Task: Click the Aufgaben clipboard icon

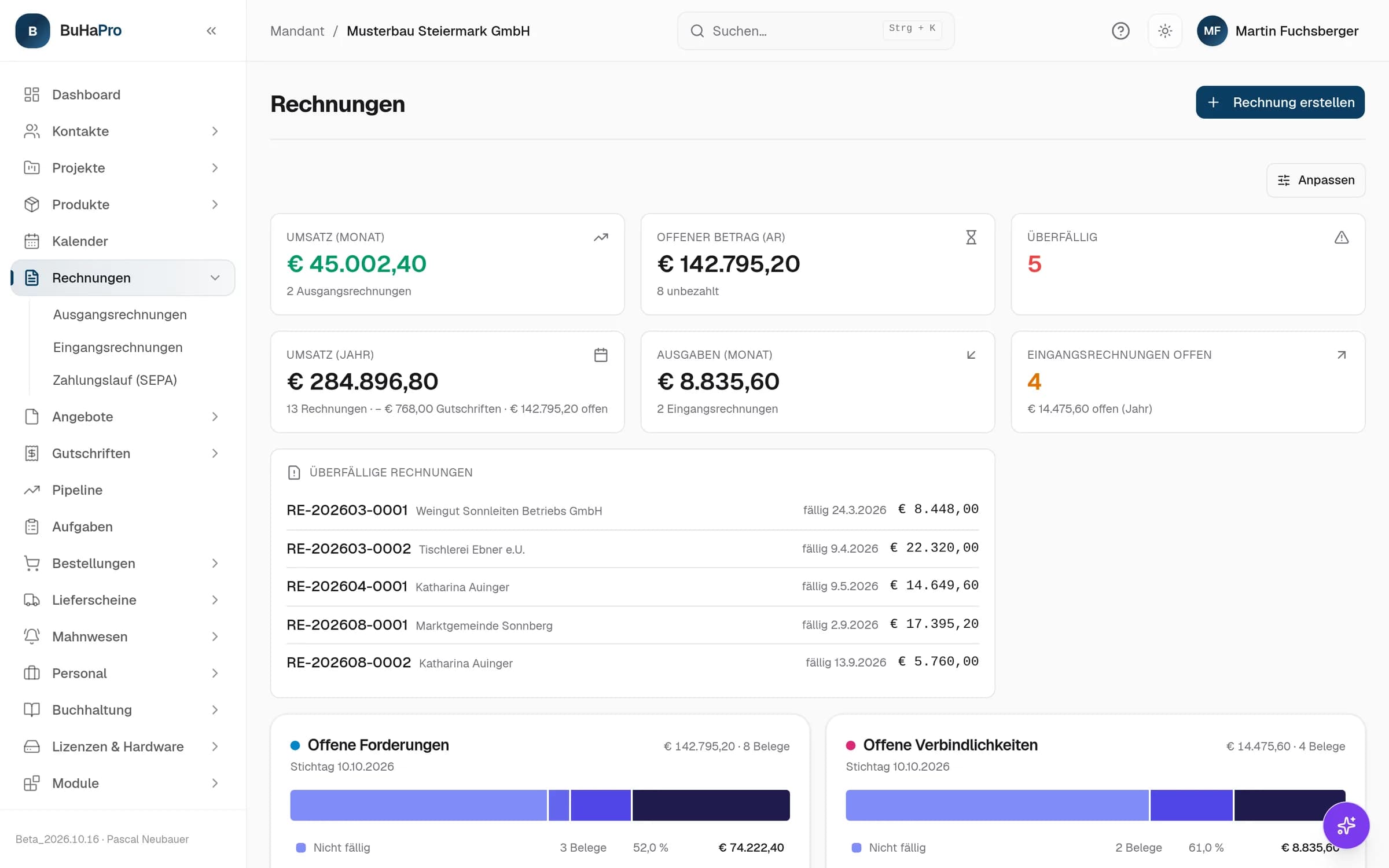Action: click(x=32, y=527)
